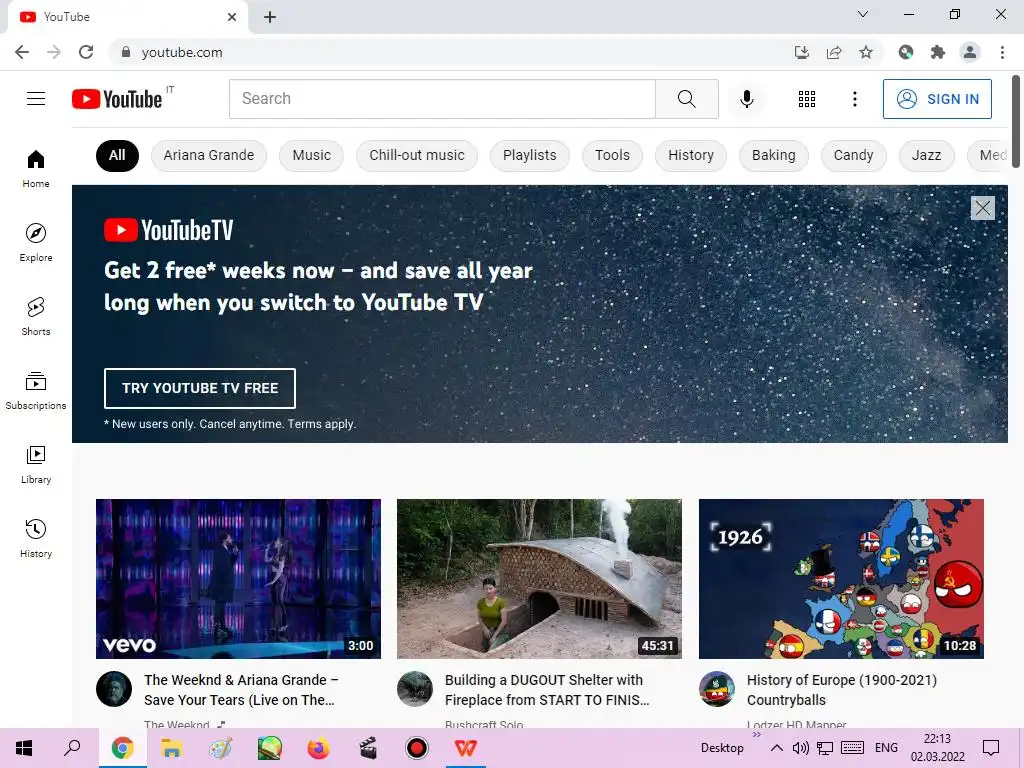Open Windows Start menu
Screen dimensions: 1024x768
(x=24, y=748)
